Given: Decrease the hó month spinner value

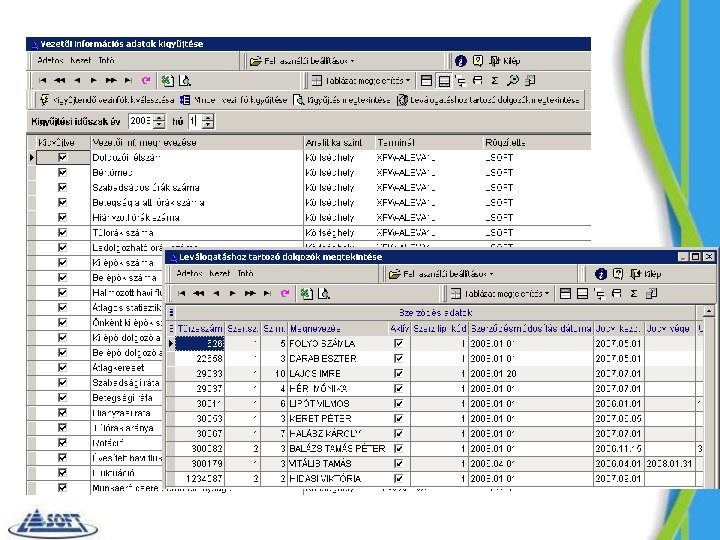Looking at the screenshot, I should (x=208, y=125).
